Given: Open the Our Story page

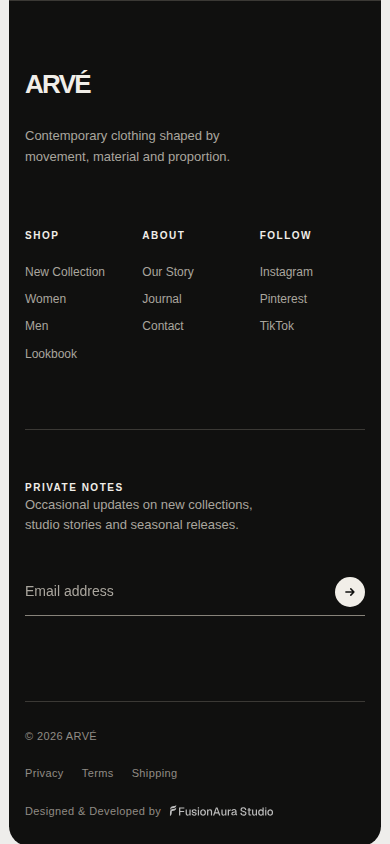Looking at the screenshot, I should pos(168,272).
